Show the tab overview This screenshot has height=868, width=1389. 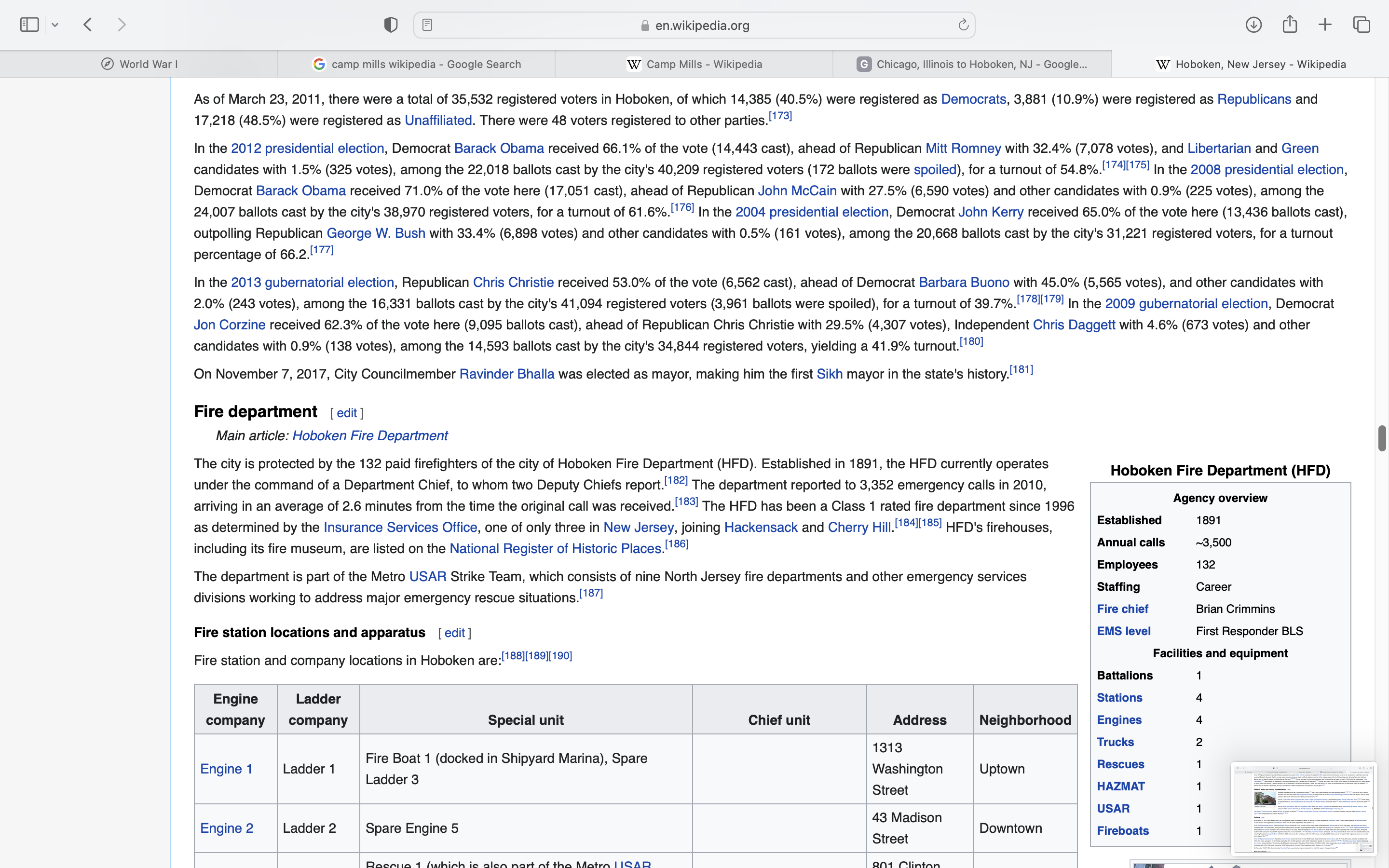(1362, 25)
